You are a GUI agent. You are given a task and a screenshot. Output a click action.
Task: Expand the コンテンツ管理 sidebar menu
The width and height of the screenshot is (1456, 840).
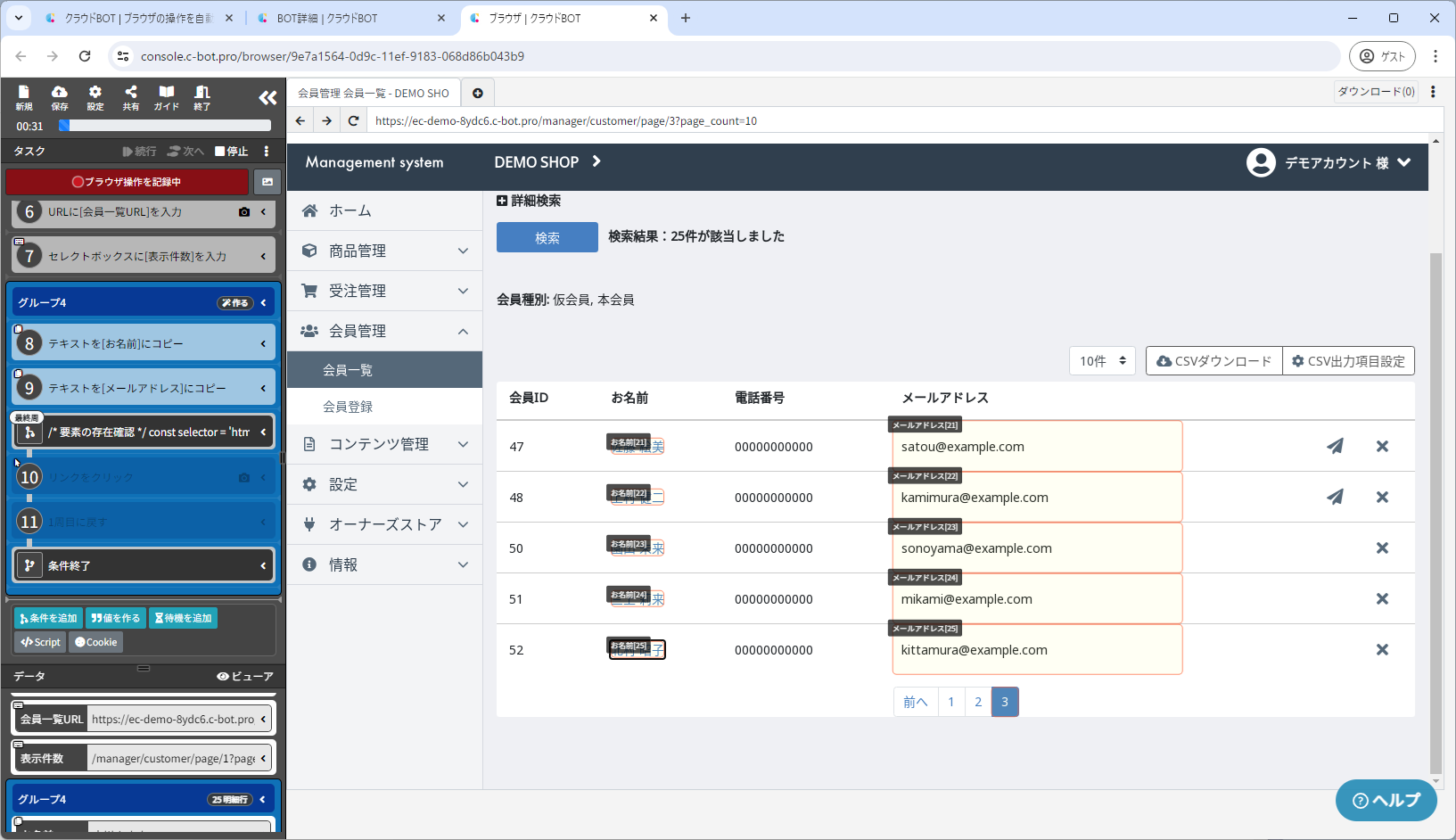tap(385, 444)
